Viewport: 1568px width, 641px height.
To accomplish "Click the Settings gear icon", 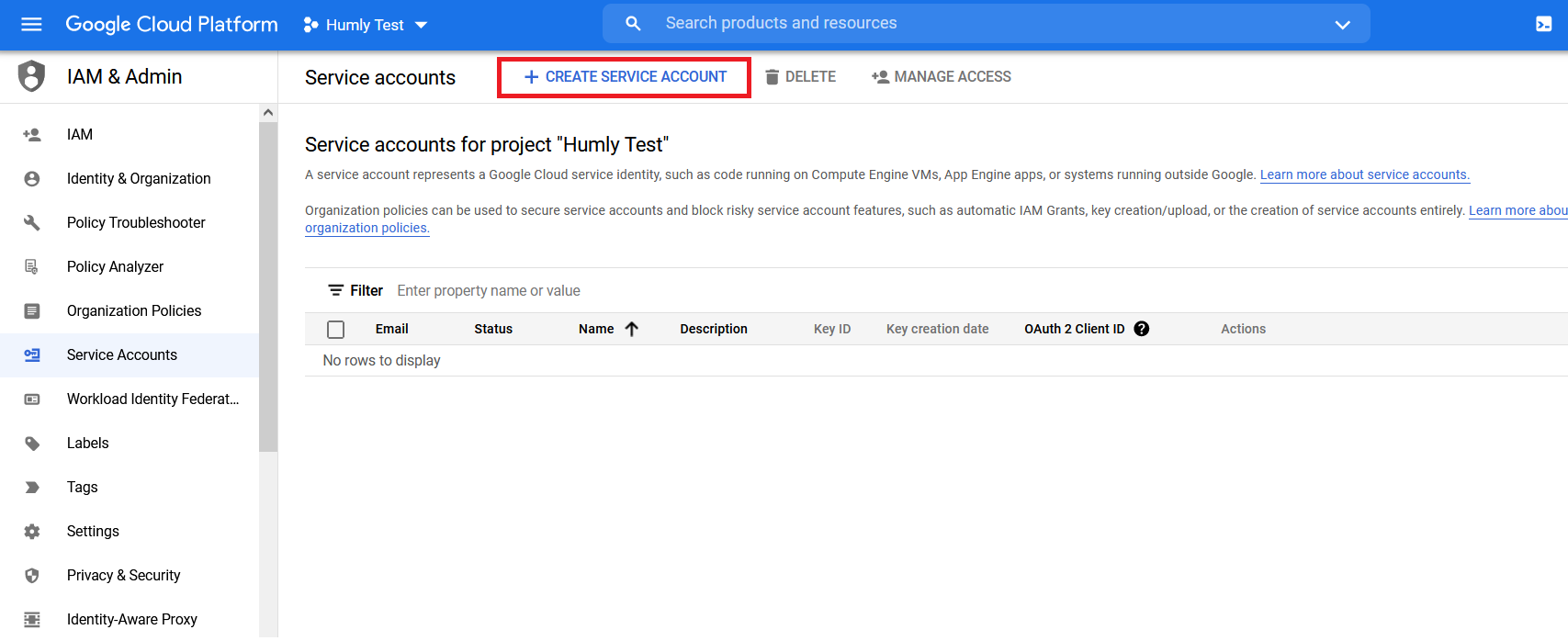I will (32, 532).
